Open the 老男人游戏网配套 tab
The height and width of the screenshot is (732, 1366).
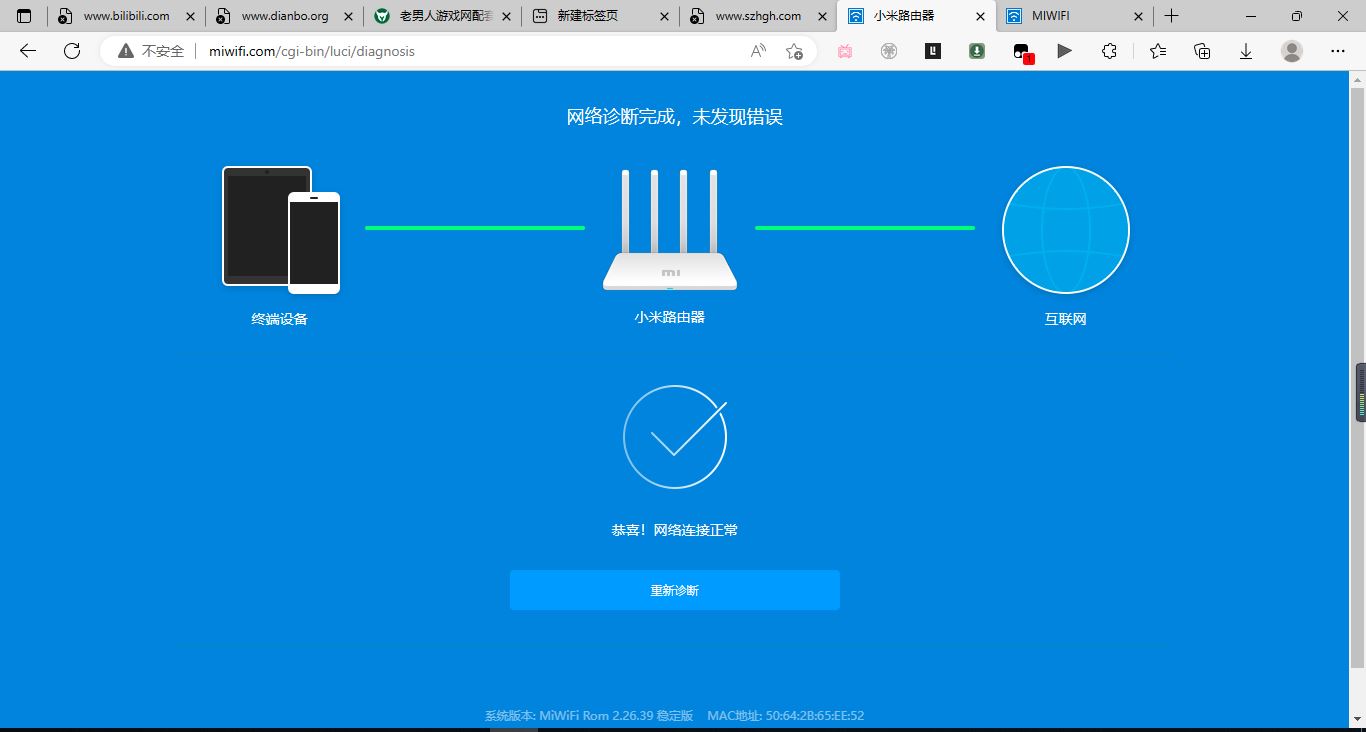pos(442,16)
